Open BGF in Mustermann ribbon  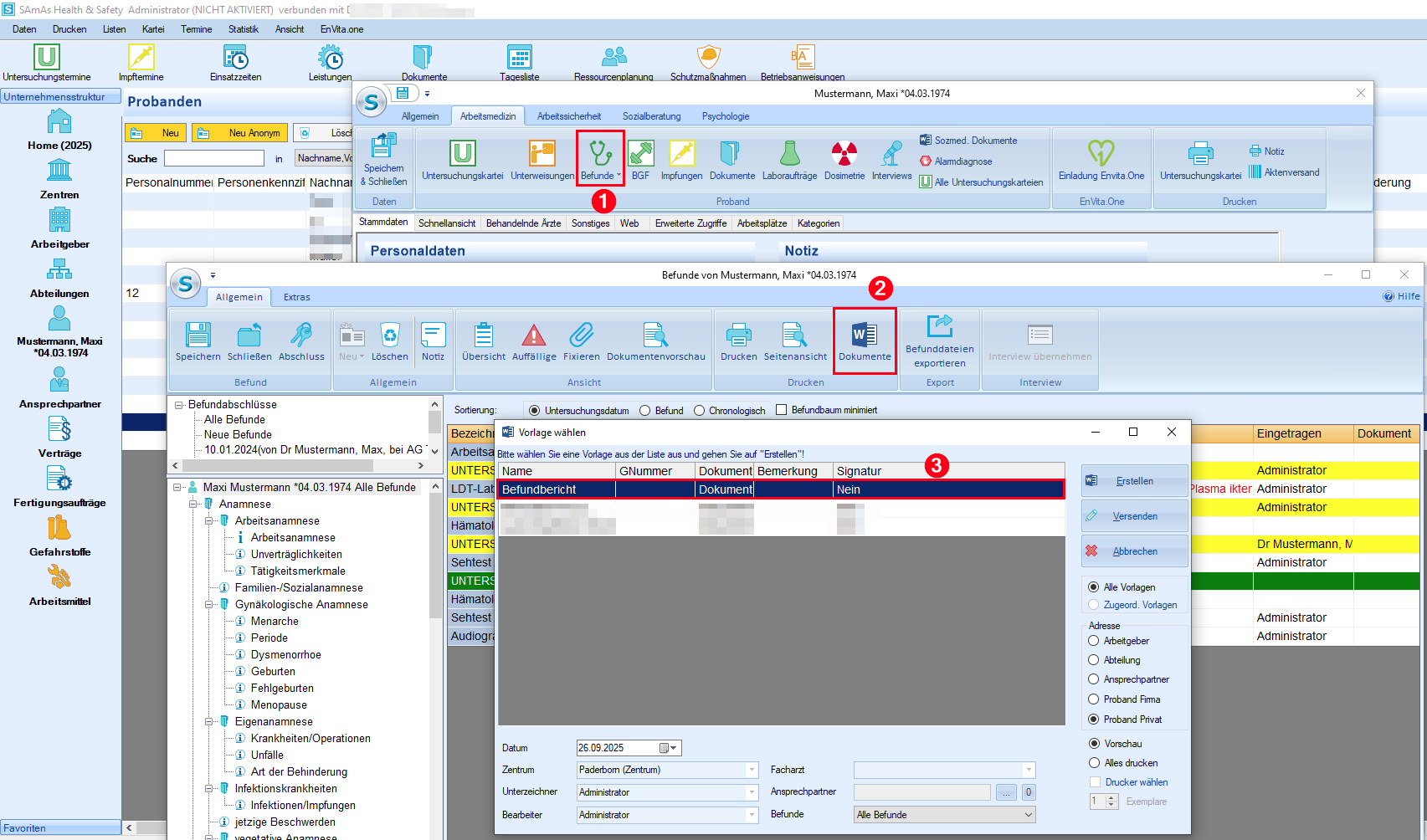[x=640, y=159]
